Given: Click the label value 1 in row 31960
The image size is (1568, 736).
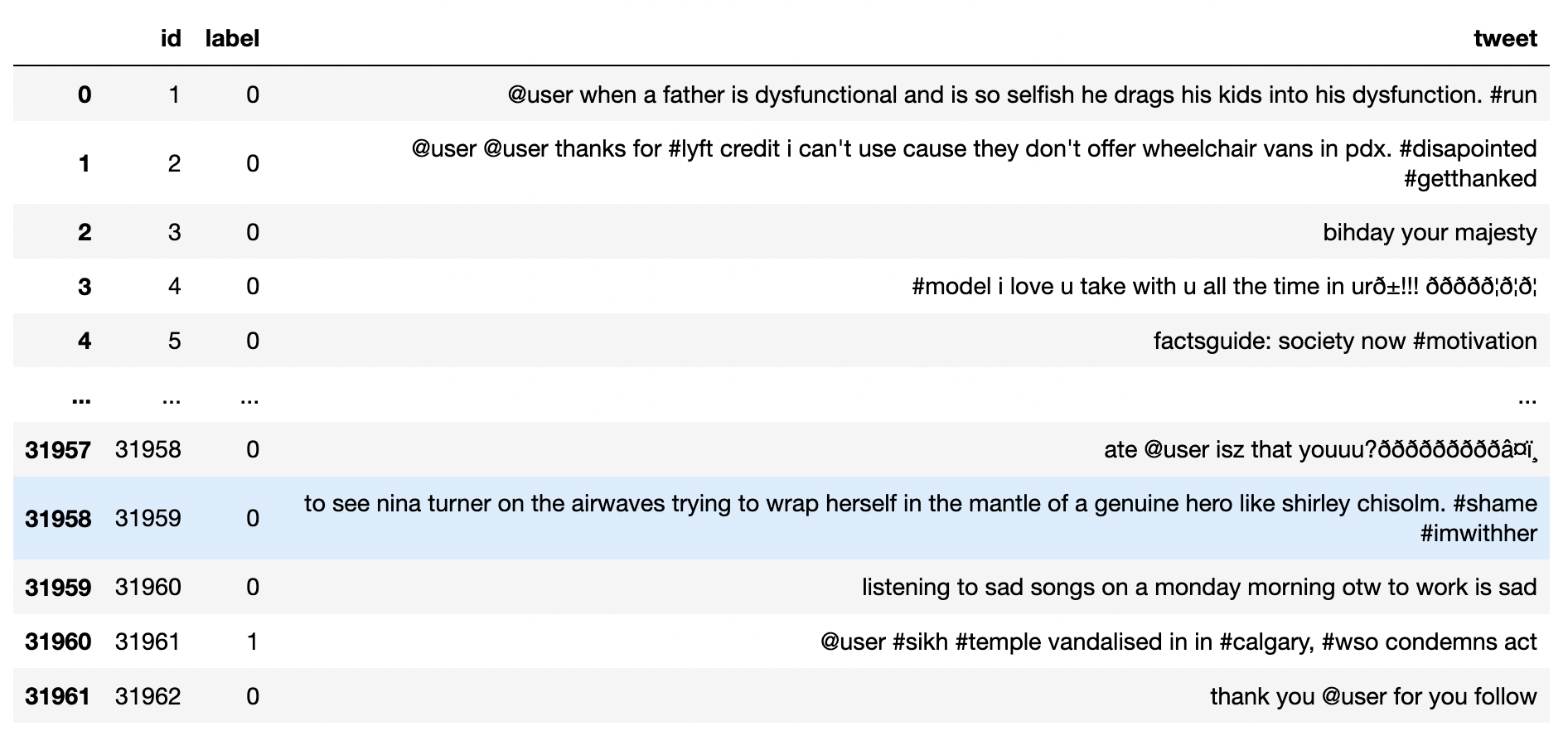Looking at the screenshot, I should click(x=253, y=642).
